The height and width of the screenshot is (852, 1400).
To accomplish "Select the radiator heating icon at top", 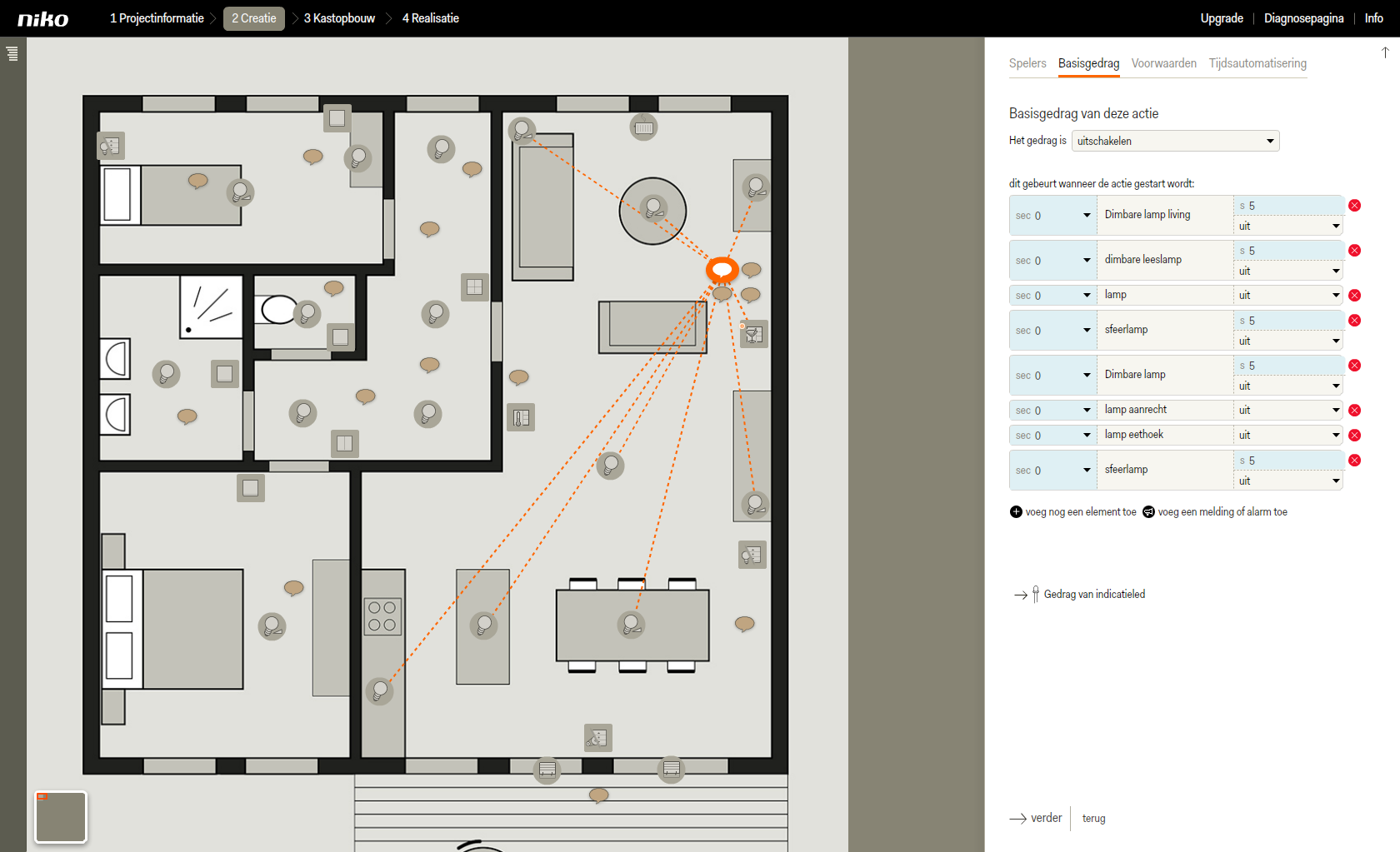I will [x=643, y=127].
